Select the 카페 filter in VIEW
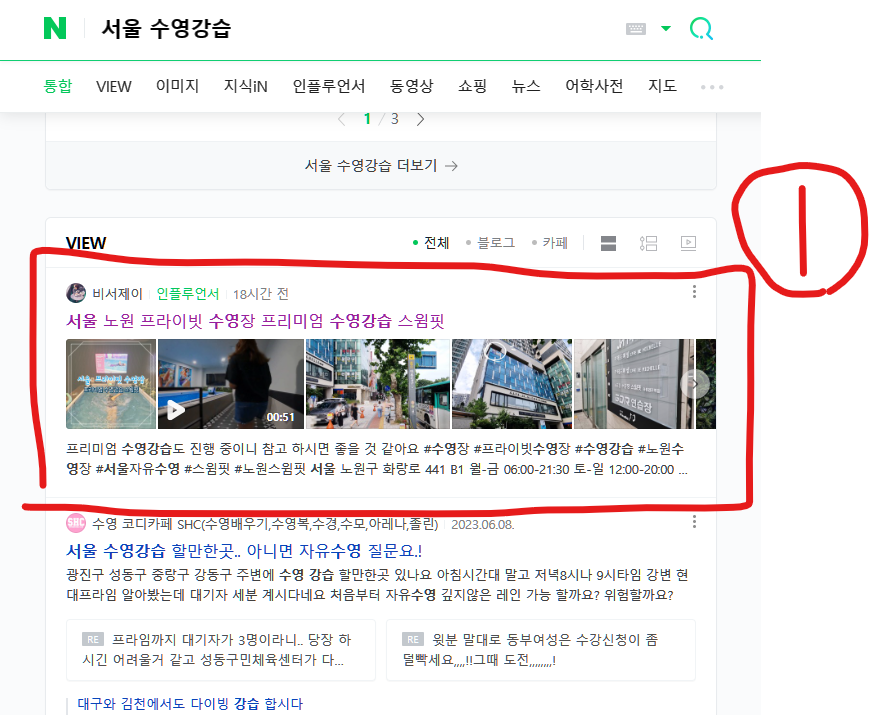Screen dimensions: 869x715 point(550,243)
